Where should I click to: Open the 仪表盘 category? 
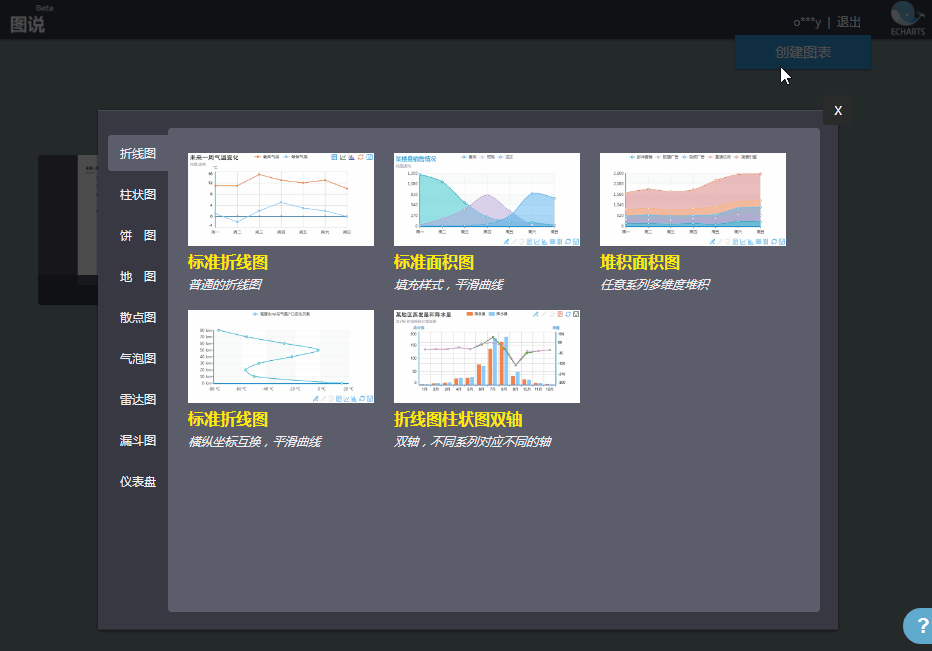(x=138, y=482)
